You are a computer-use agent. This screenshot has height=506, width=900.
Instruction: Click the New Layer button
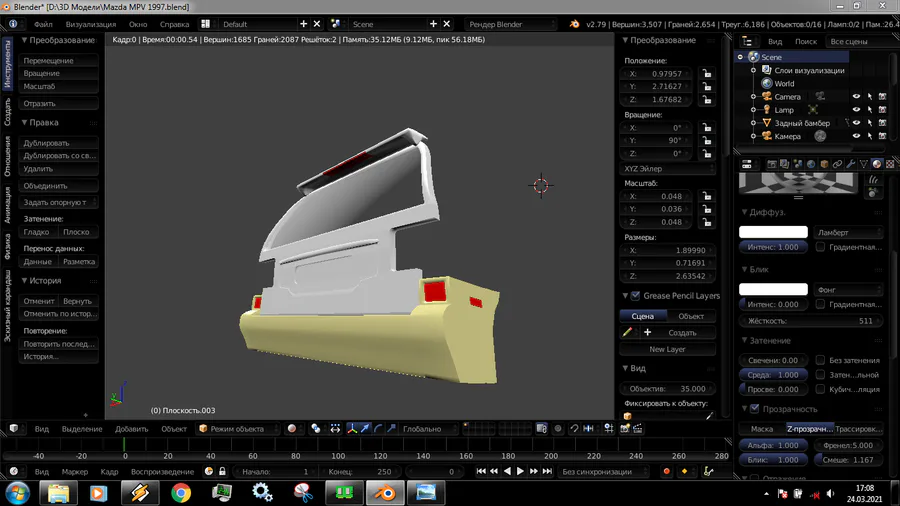point(668,349)
